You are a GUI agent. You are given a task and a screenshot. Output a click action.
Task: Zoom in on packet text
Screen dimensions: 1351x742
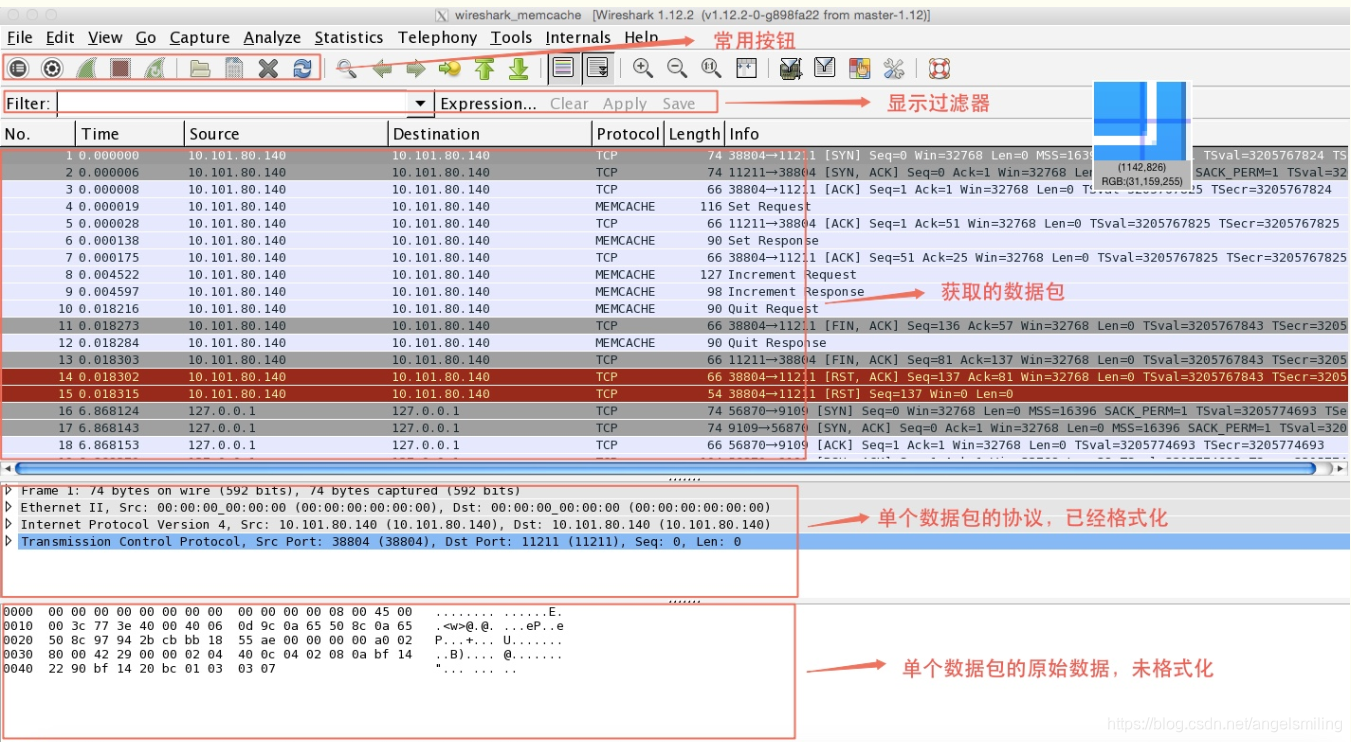pyautogui.click(x=643, y=69)
